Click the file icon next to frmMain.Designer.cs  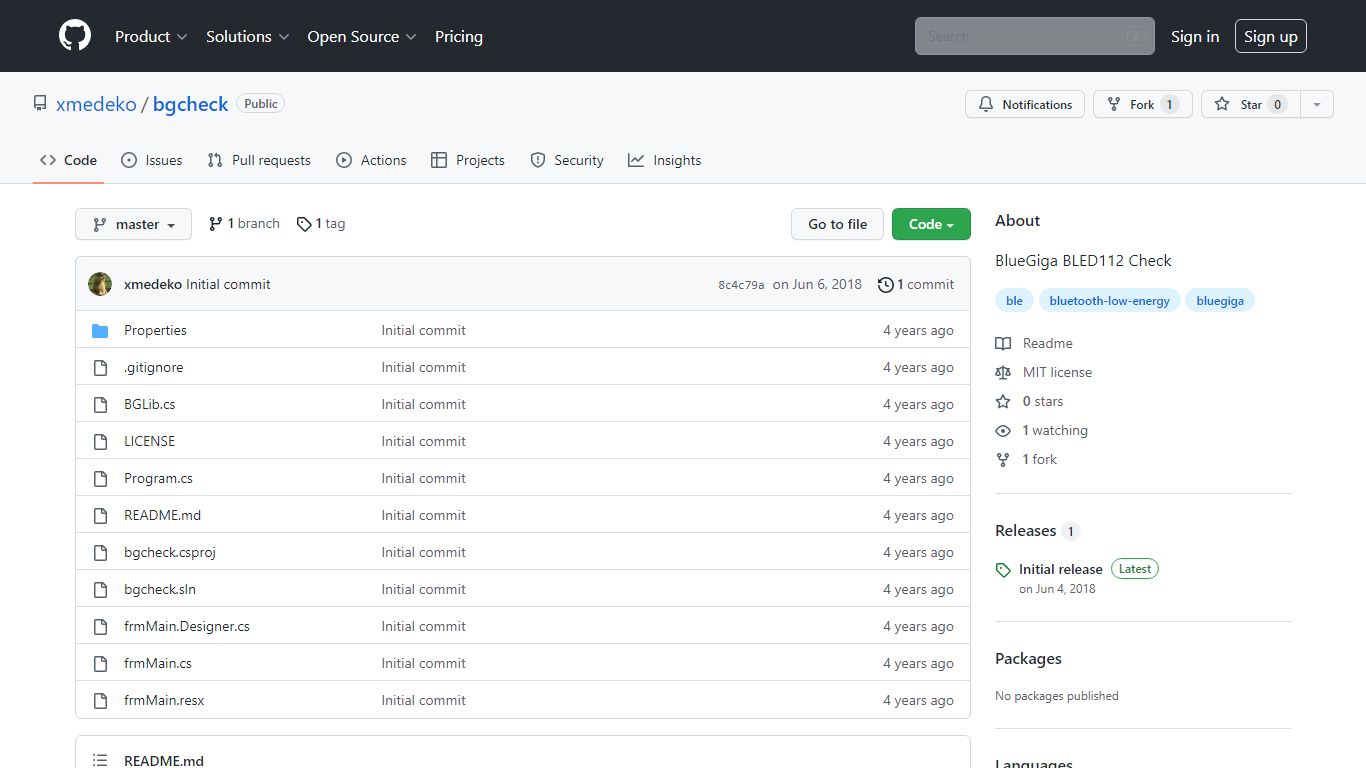tap(100, 626)
